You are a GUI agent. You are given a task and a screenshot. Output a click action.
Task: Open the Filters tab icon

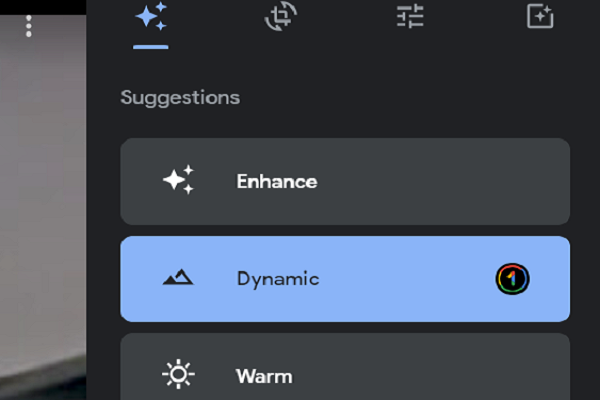pyautogui.click(x=540, y=16)
